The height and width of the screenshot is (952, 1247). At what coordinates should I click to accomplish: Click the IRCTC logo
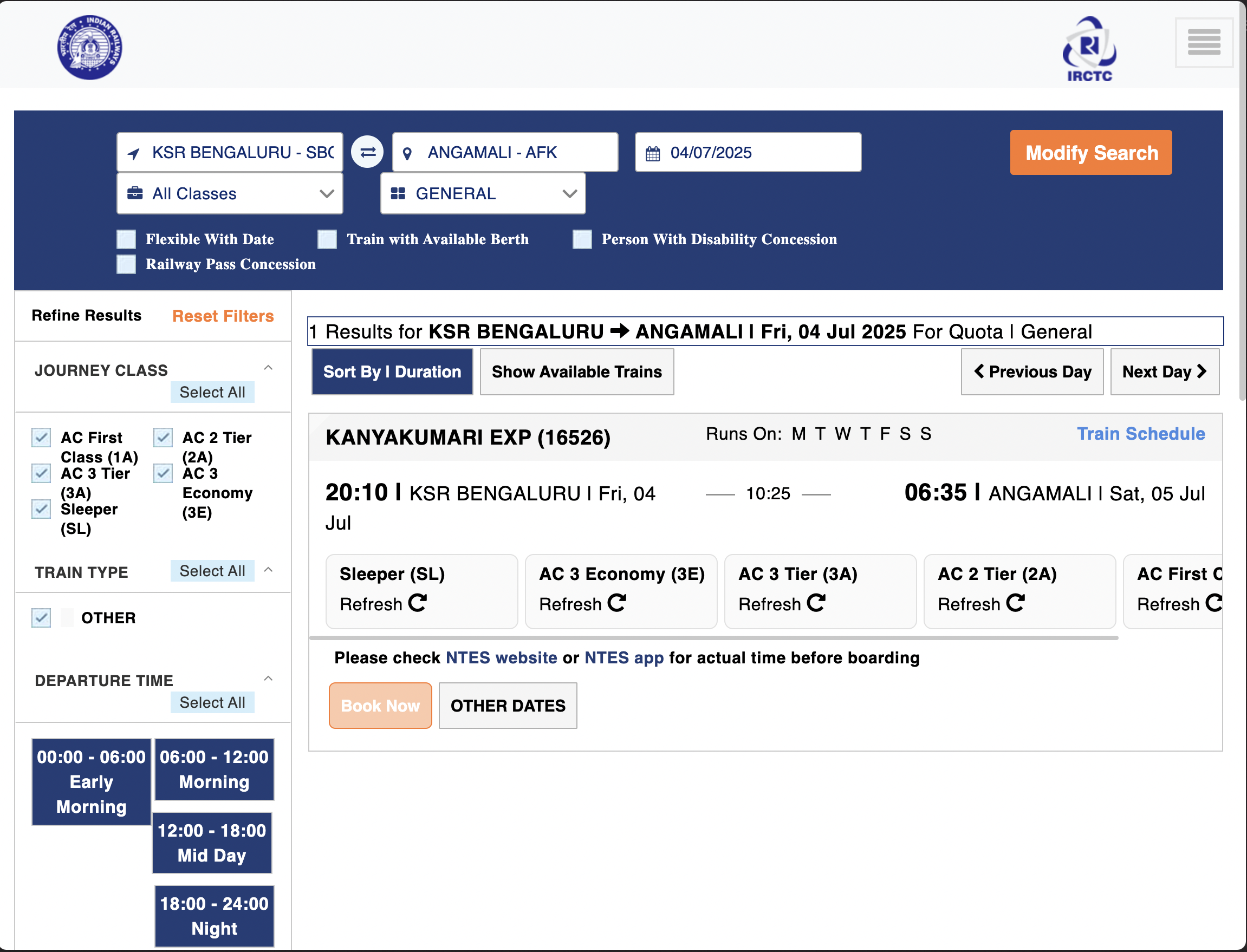pos(1089,49)
